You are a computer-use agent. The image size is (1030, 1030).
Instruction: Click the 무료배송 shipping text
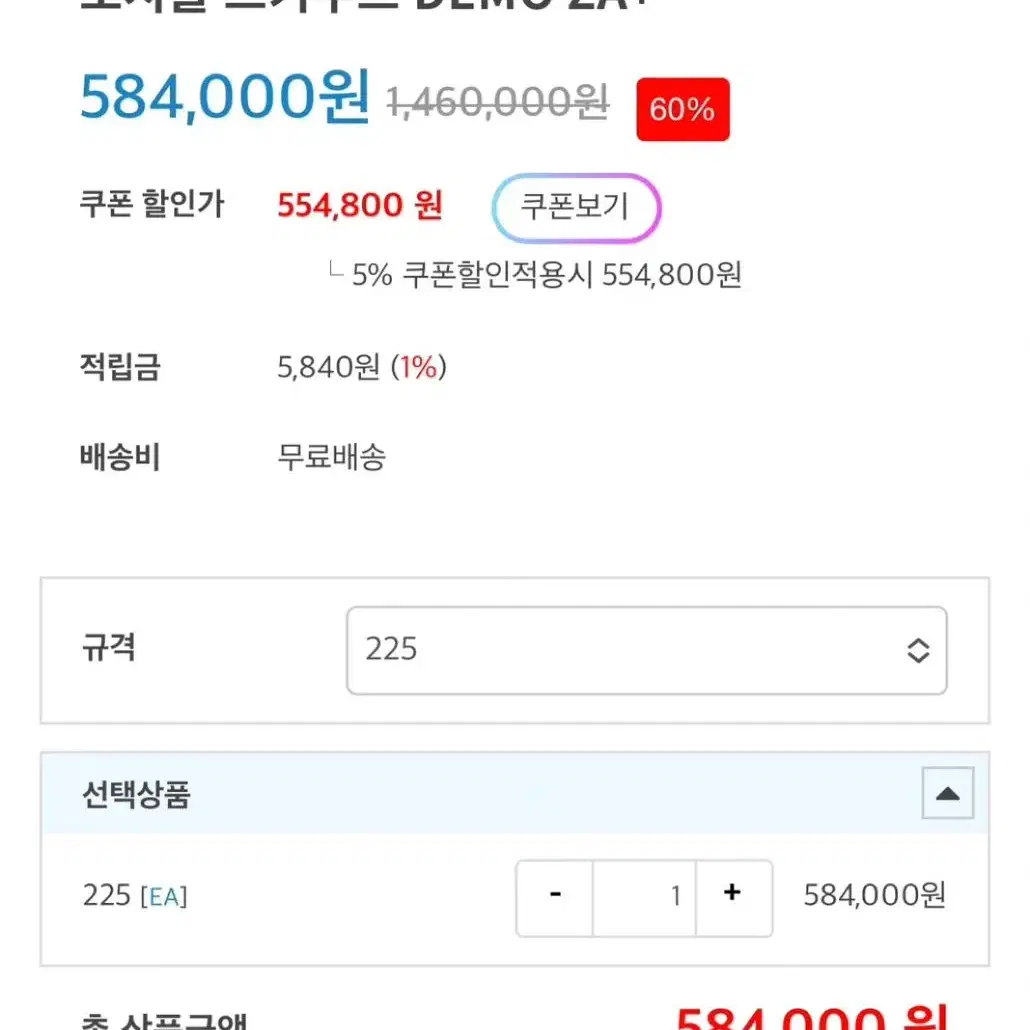point(332,457)
